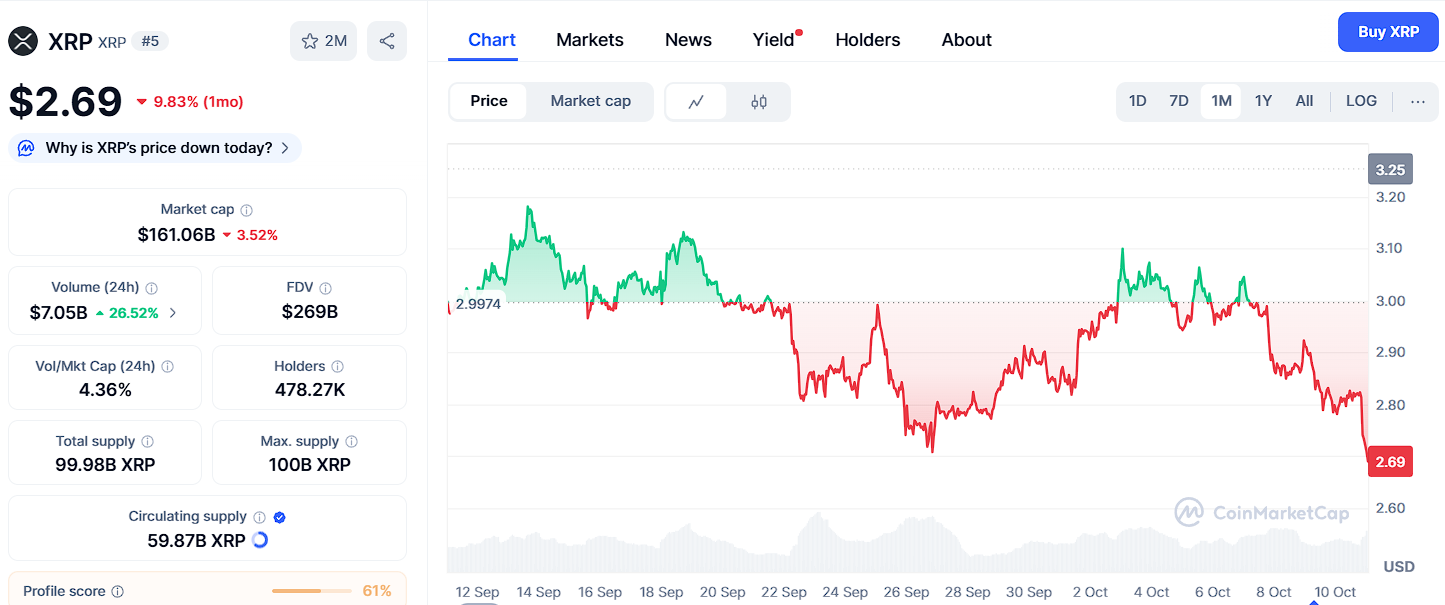Enable LOG scale on chart
Image resolution: width=1445 pixels, height=605 pixels.
[1361, 101]
